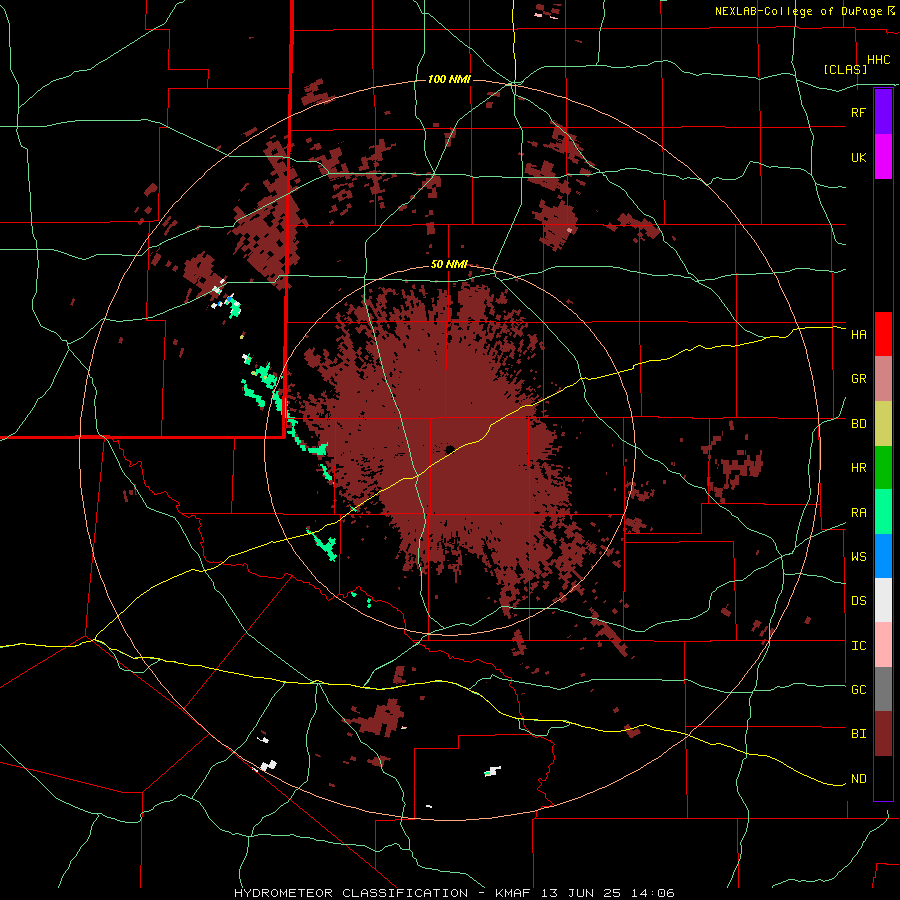Click the BI brown legend swatch

coord(883,734)
